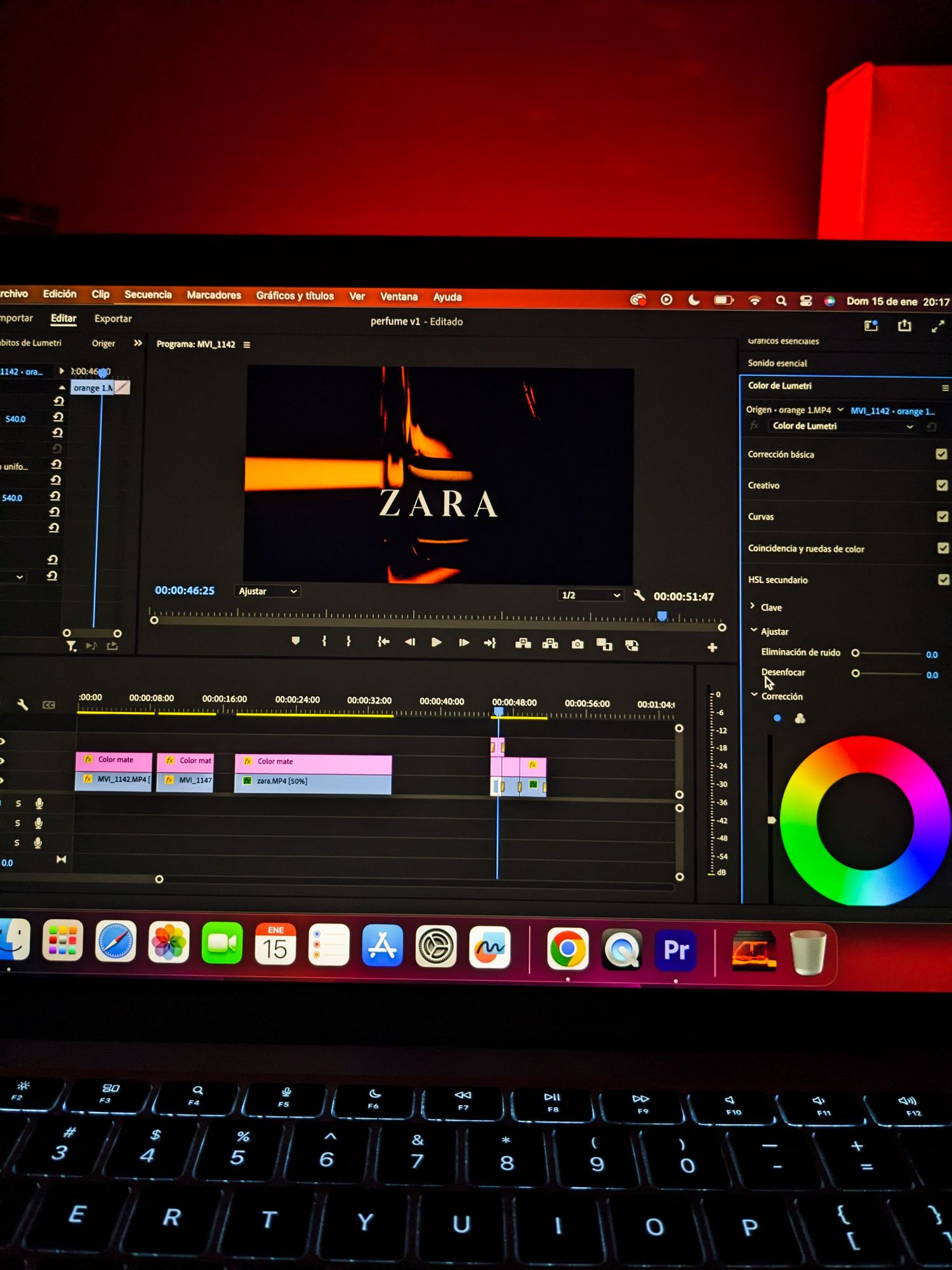Screen dimensions: 952x1270
Task: Open the Program monitor panel menu
Action: click(247, 345)
